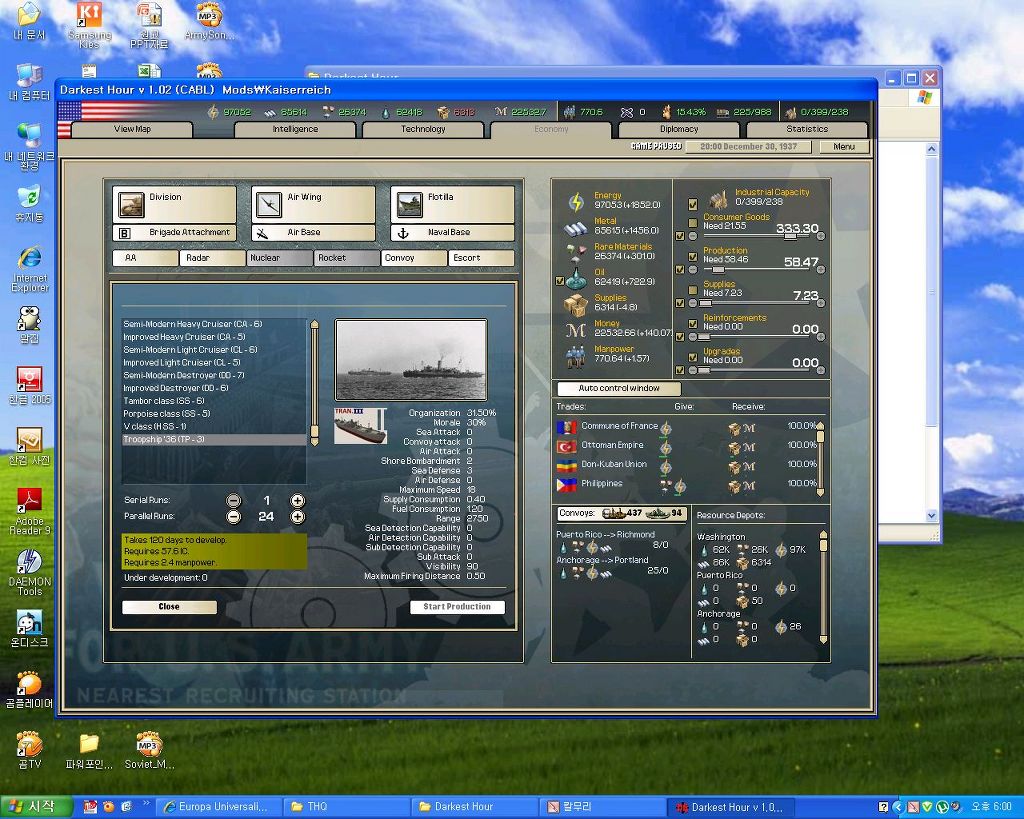Open the Diplomacy tab
Image resolution: width=1024 pixels, height=819 pixels.
(x=679, y=129)
